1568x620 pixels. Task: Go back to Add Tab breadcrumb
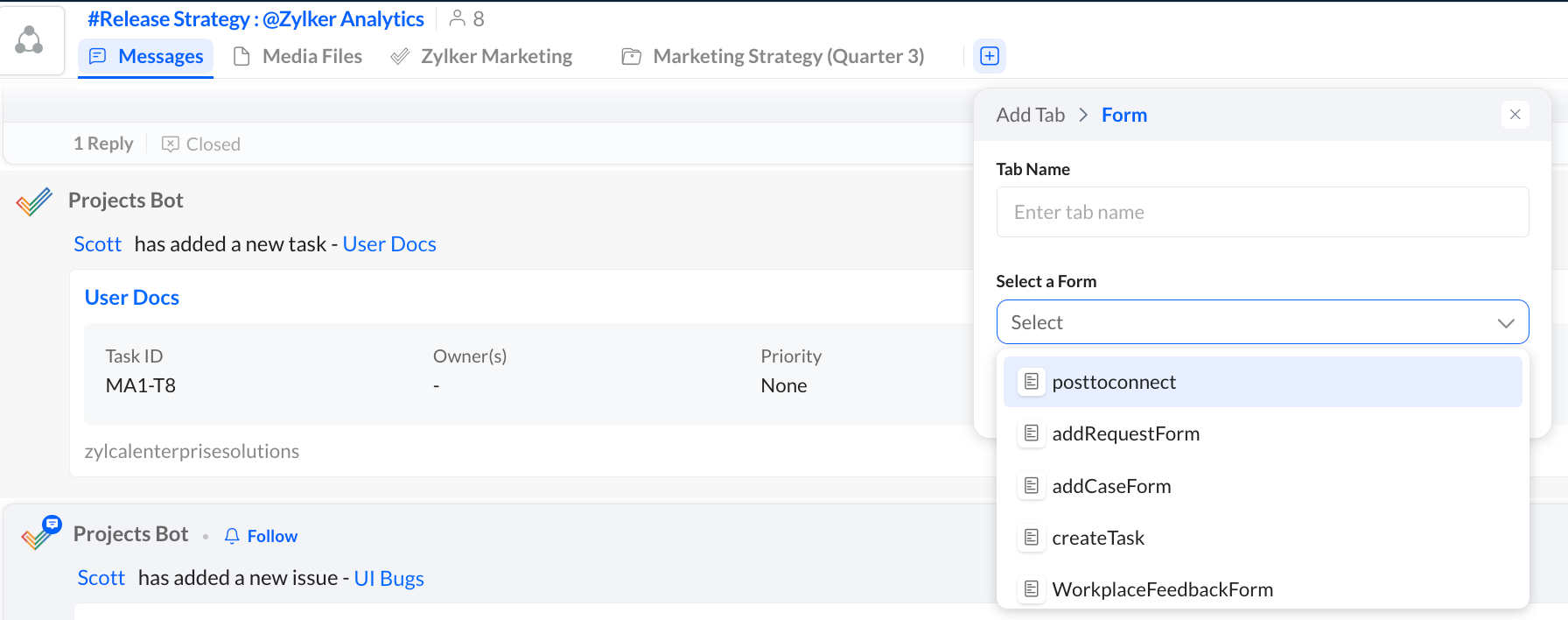click(x=1031, y=115)
